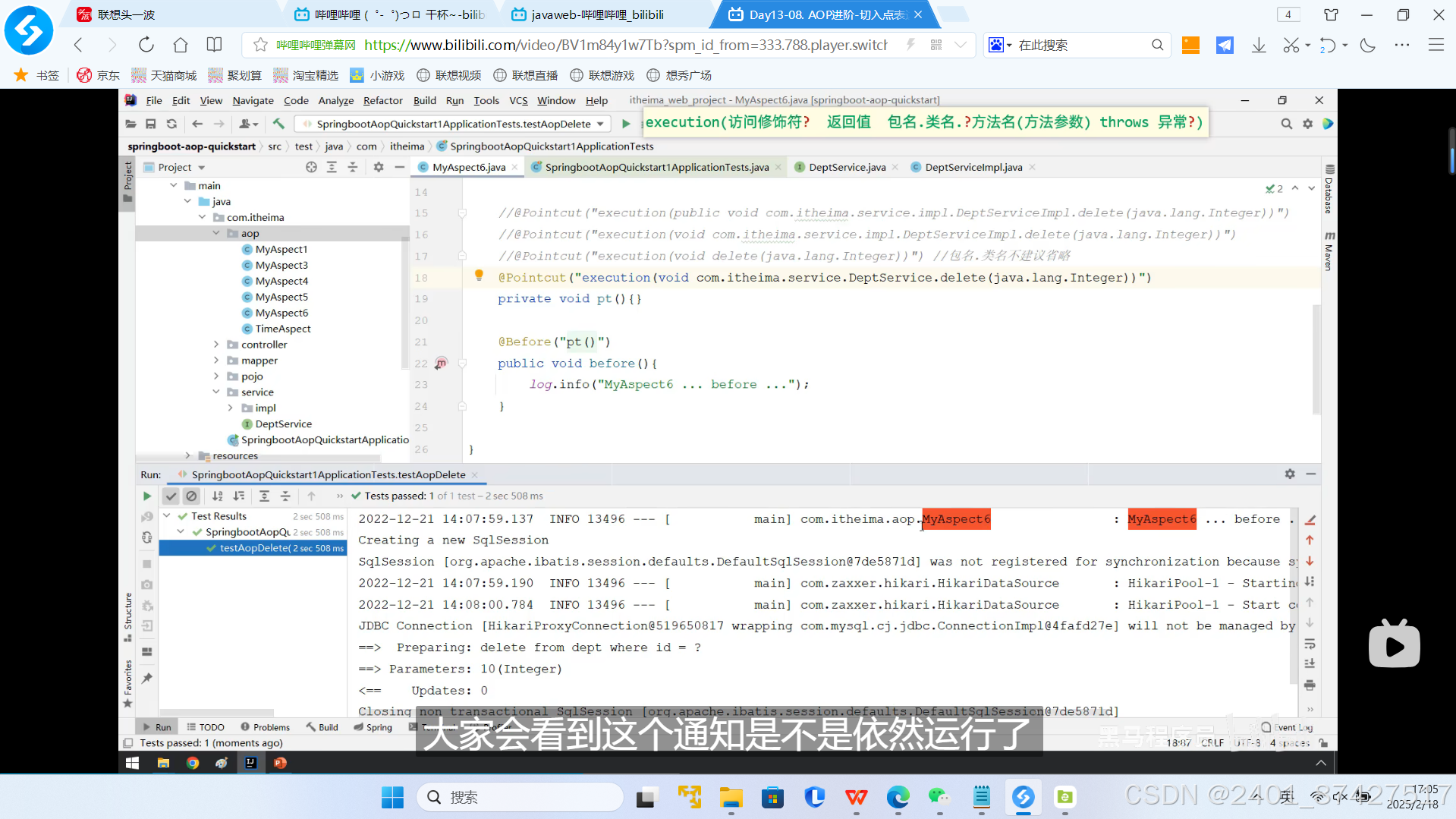Viewport: 1456px width, 819px height.
Task: Rerun the test in Run panel
Action: (x=147, y=496)
